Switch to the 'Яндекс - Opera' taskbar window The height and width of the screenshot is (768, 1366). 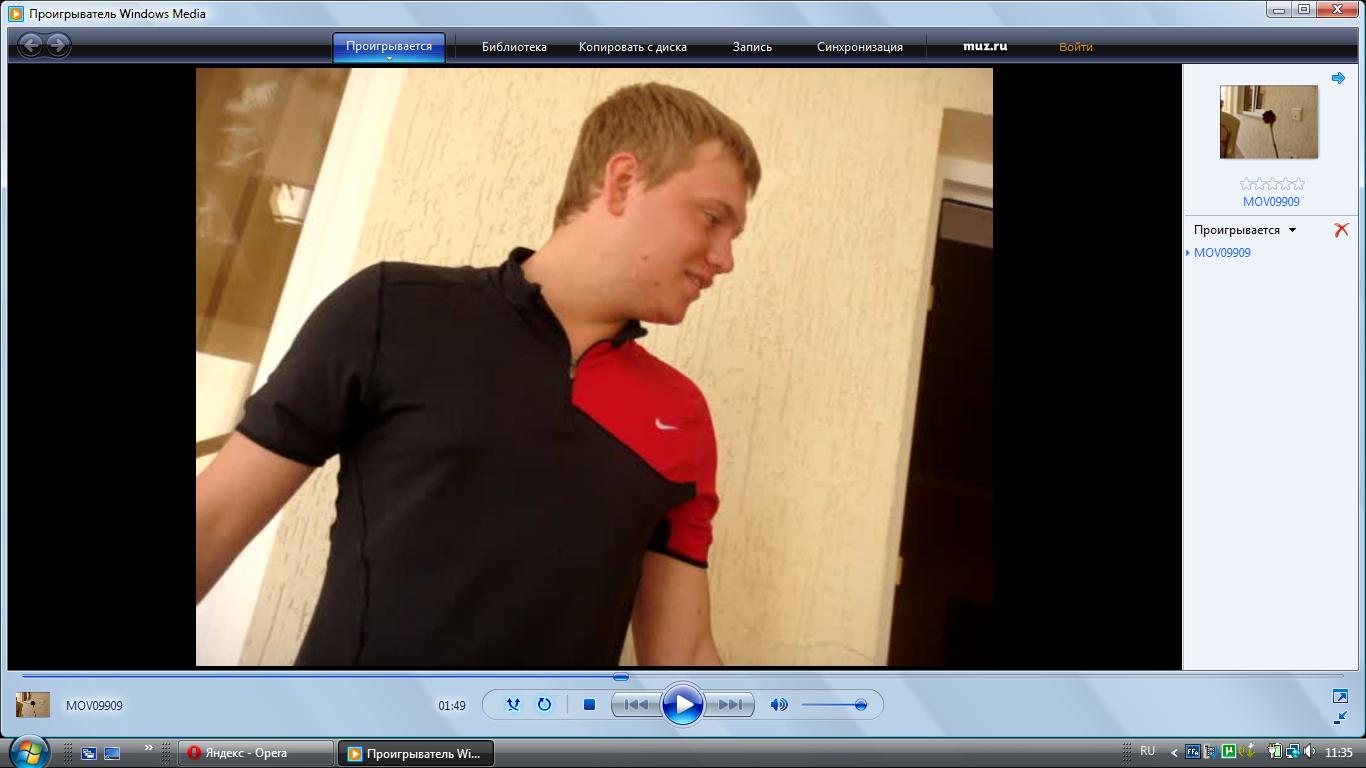coord(256,753)
